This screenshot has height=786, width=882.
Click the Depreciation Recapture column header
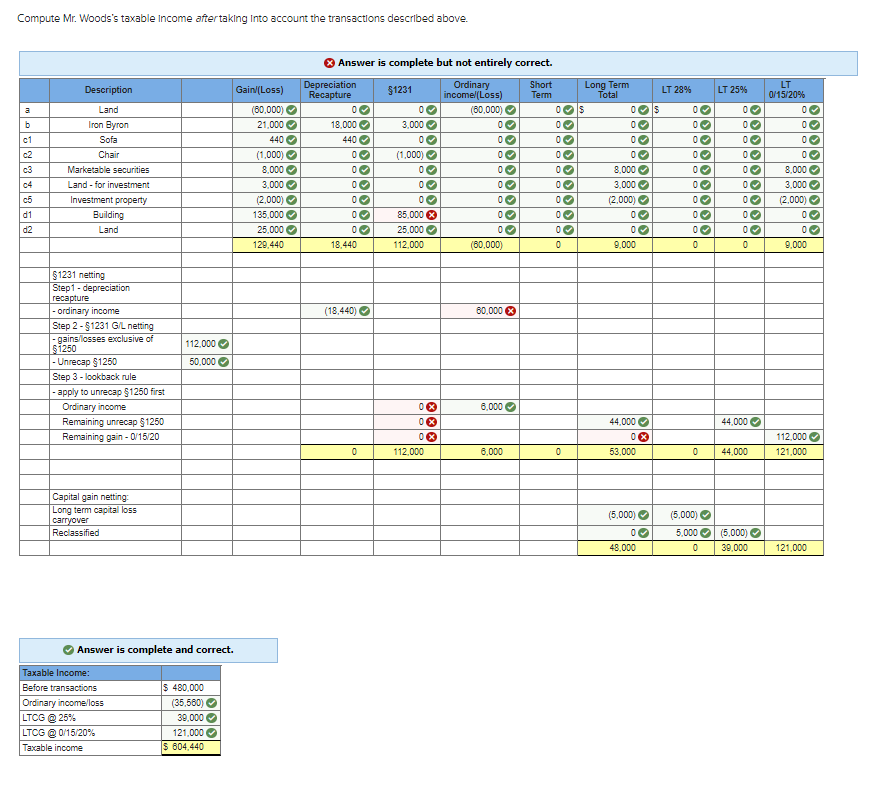point(337,90)
